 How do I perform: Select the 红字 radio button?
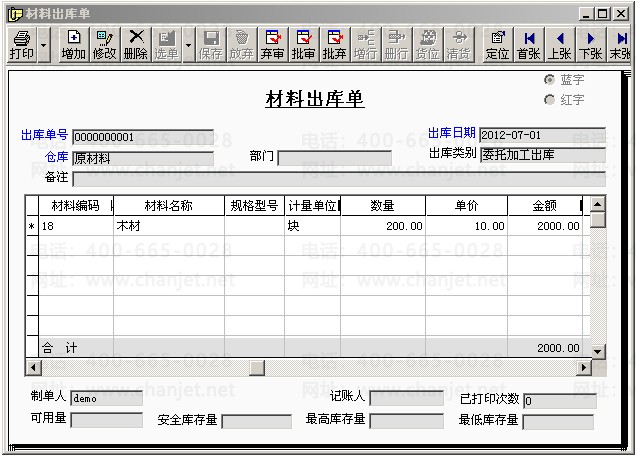549,99
